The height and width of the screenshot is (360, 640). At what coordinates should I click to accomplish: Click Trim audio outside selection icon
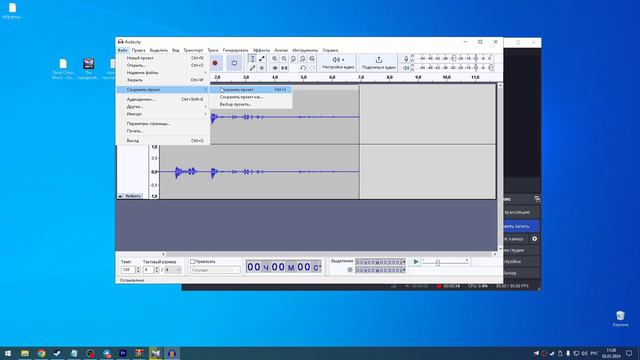click(275, 68)
